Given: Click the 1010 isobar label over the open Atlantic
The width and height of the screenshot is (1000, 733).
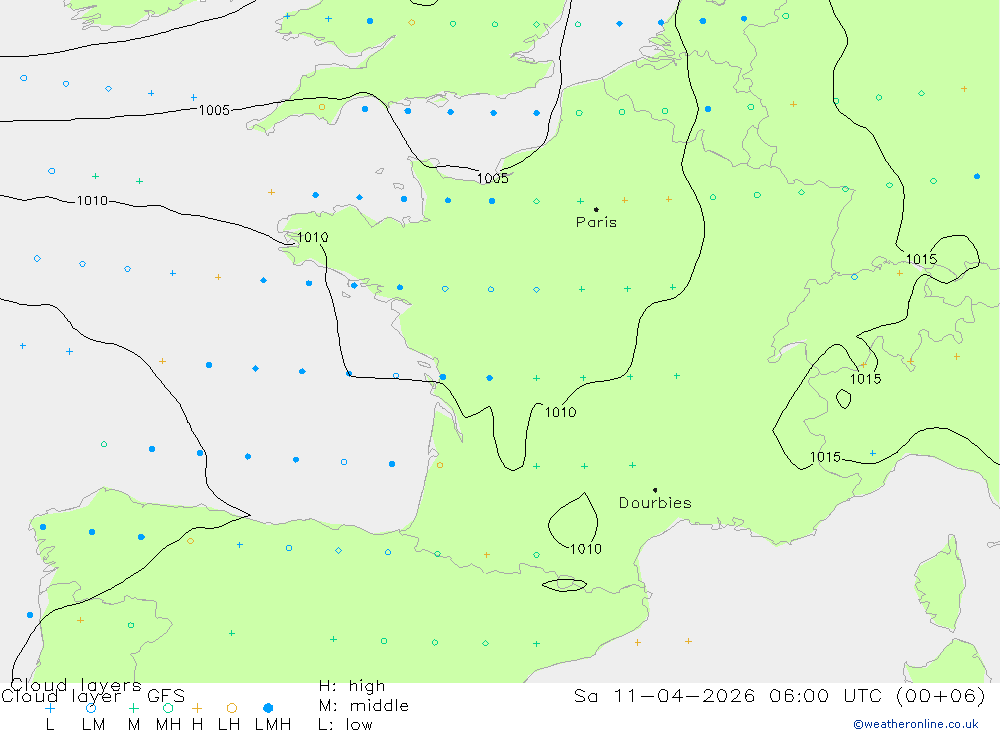Looking at the screenshot, I should [92, 201].
